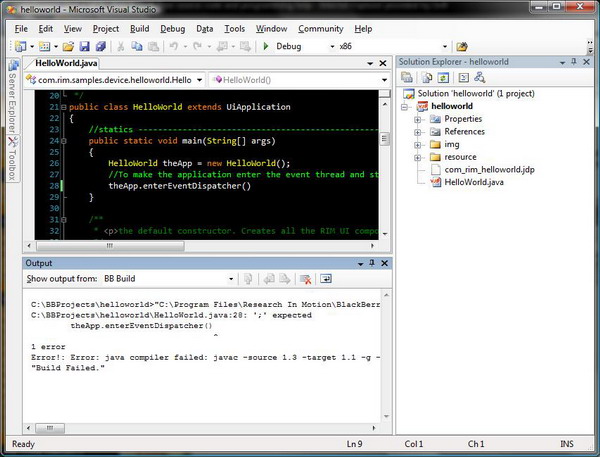Viewport: 600px width, 457px height.
Task: Click the Save All toolbar icon
Action: pyautogui.click(x=101, y=47)
